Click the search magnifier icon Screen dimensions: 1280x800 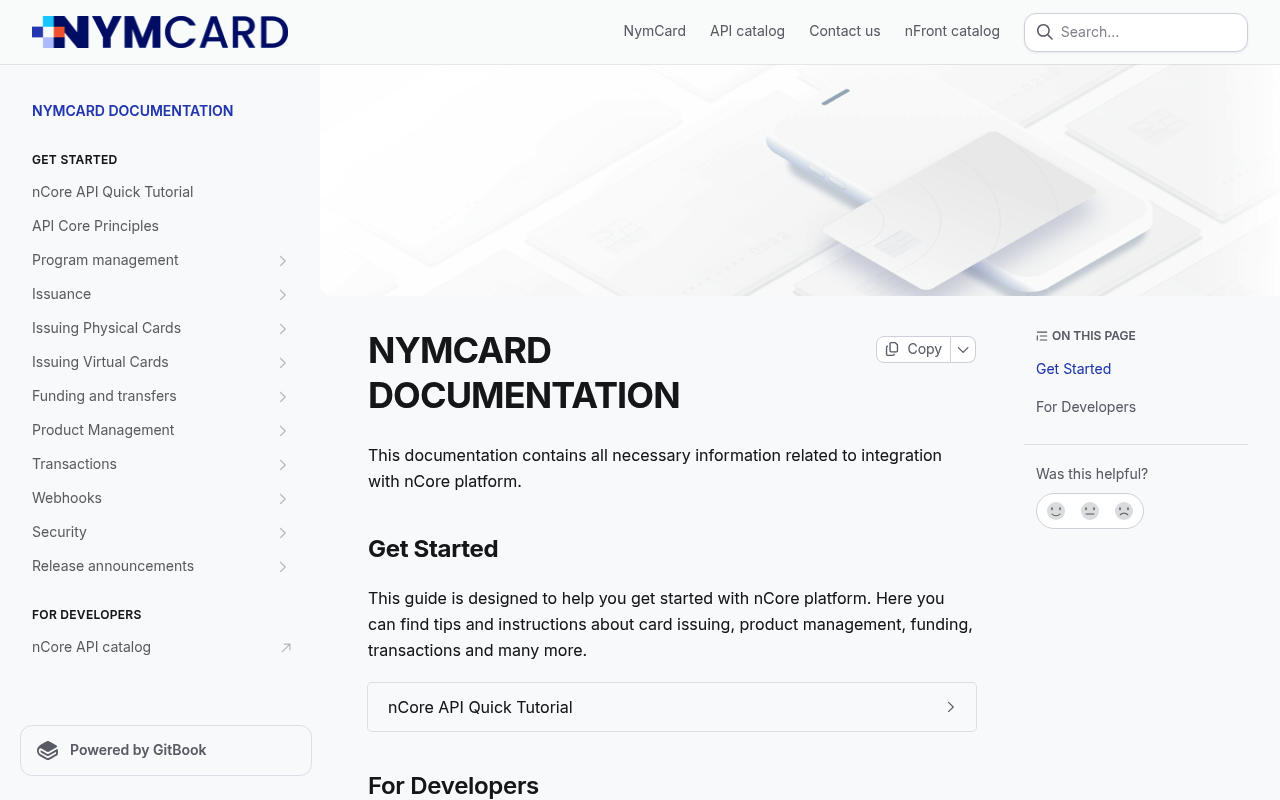click(1044, 32)
